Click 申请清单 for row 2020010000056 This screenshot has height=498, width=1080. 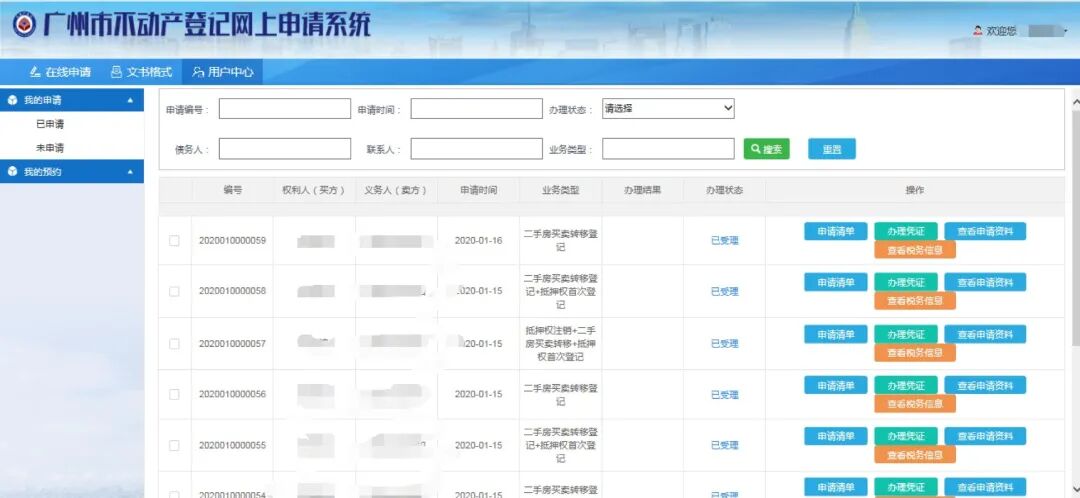[835, 385]
